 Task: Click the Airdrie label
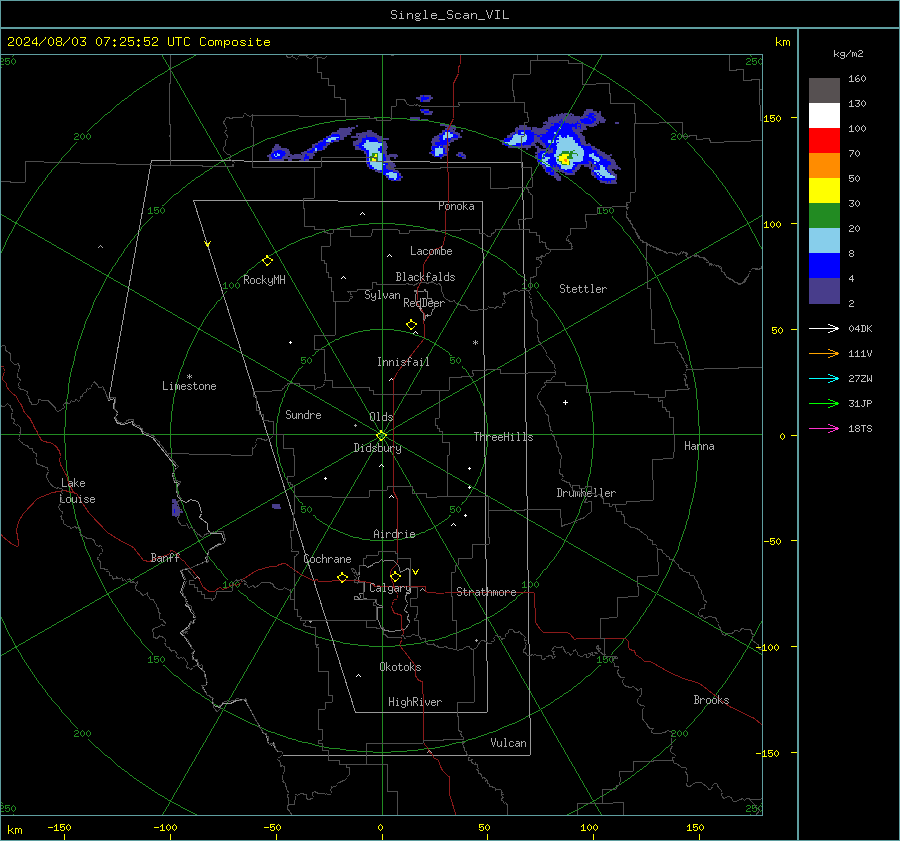pos(394,534)
